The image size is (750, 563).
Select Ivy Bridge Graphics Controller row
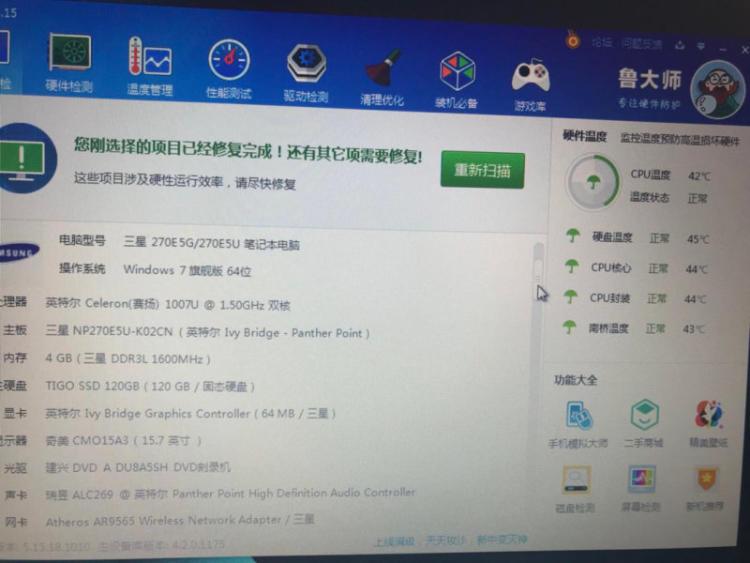pos(168,413)
